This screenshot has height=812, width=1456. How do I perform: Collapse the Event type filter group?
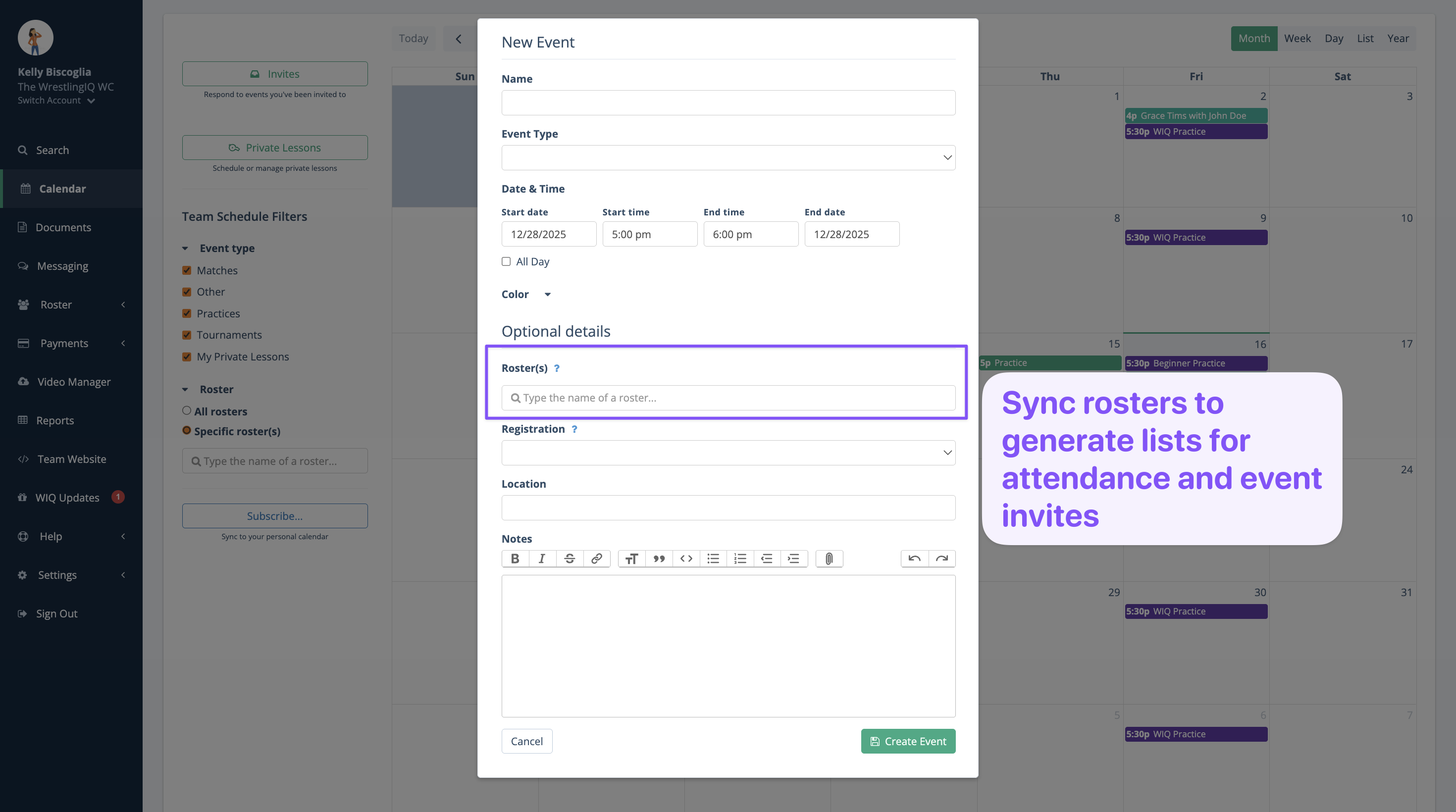click(185, 248)
